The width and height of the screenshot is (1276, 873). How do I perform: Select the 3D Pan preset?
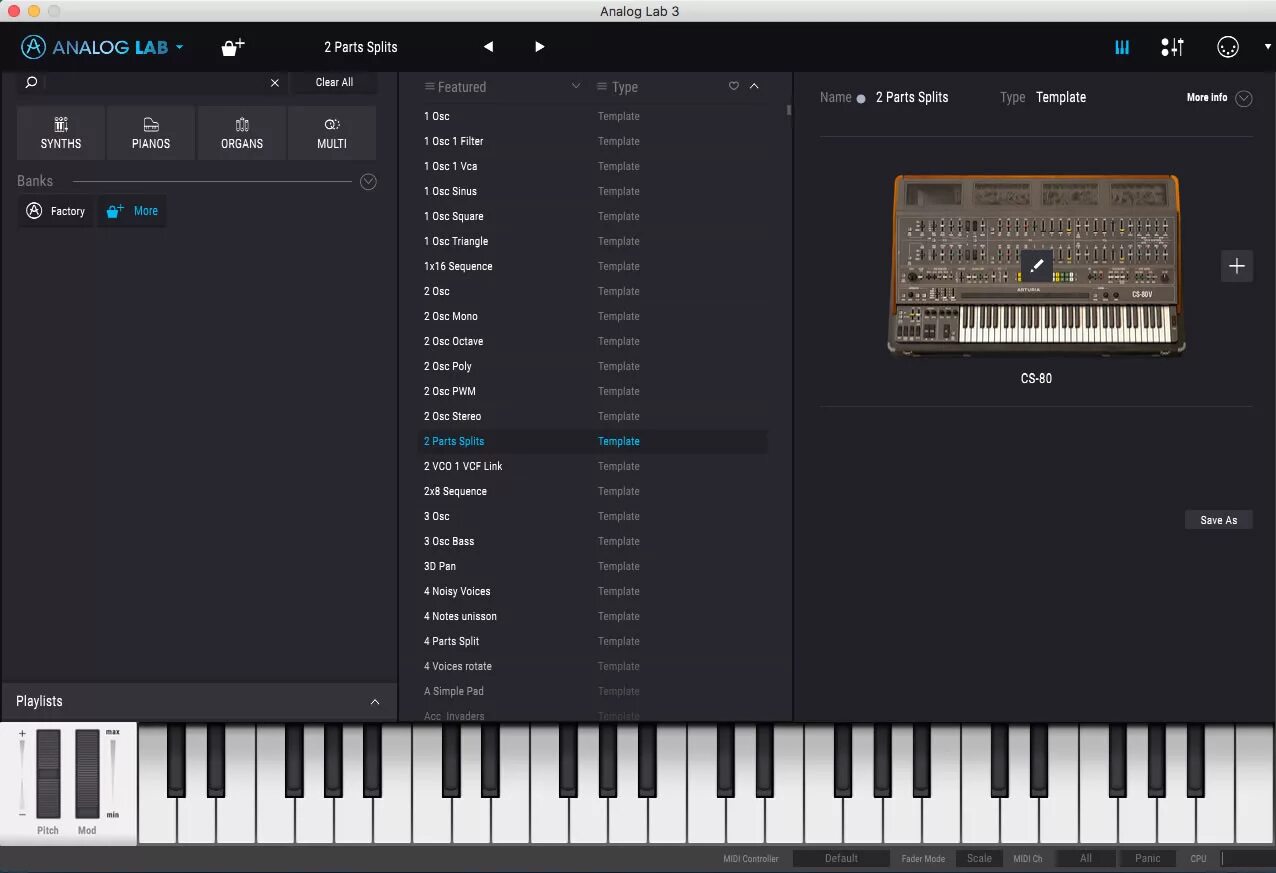click(x=595, y=566)
